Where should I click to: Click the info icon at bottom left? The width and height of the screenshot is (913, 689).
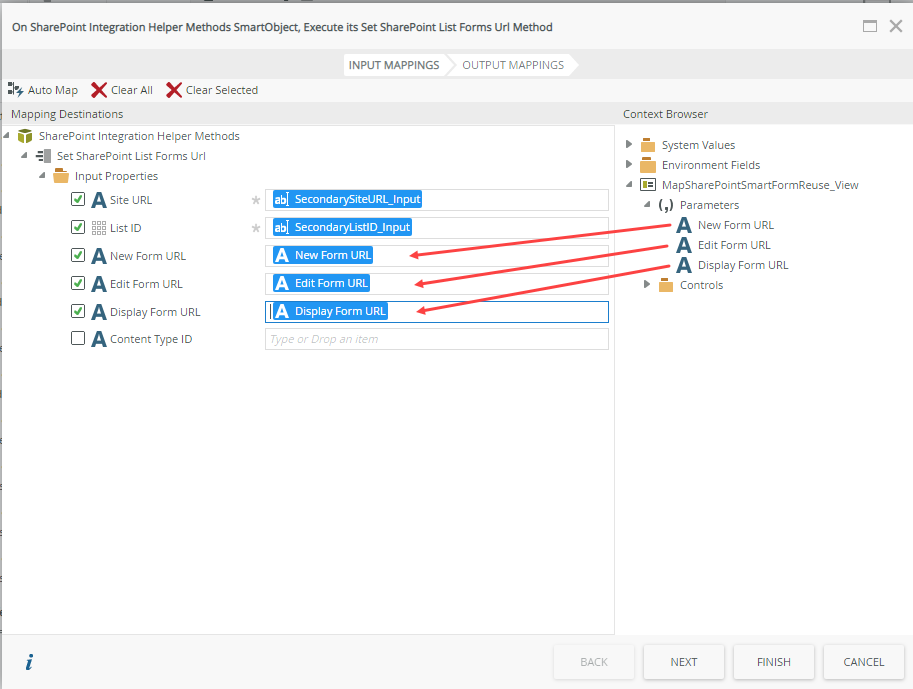click(29, 662)
